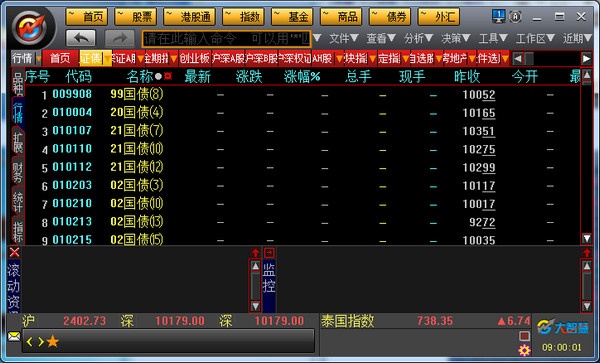
Task: Click the yellow star favorites icon
Action: pos(53,341)
